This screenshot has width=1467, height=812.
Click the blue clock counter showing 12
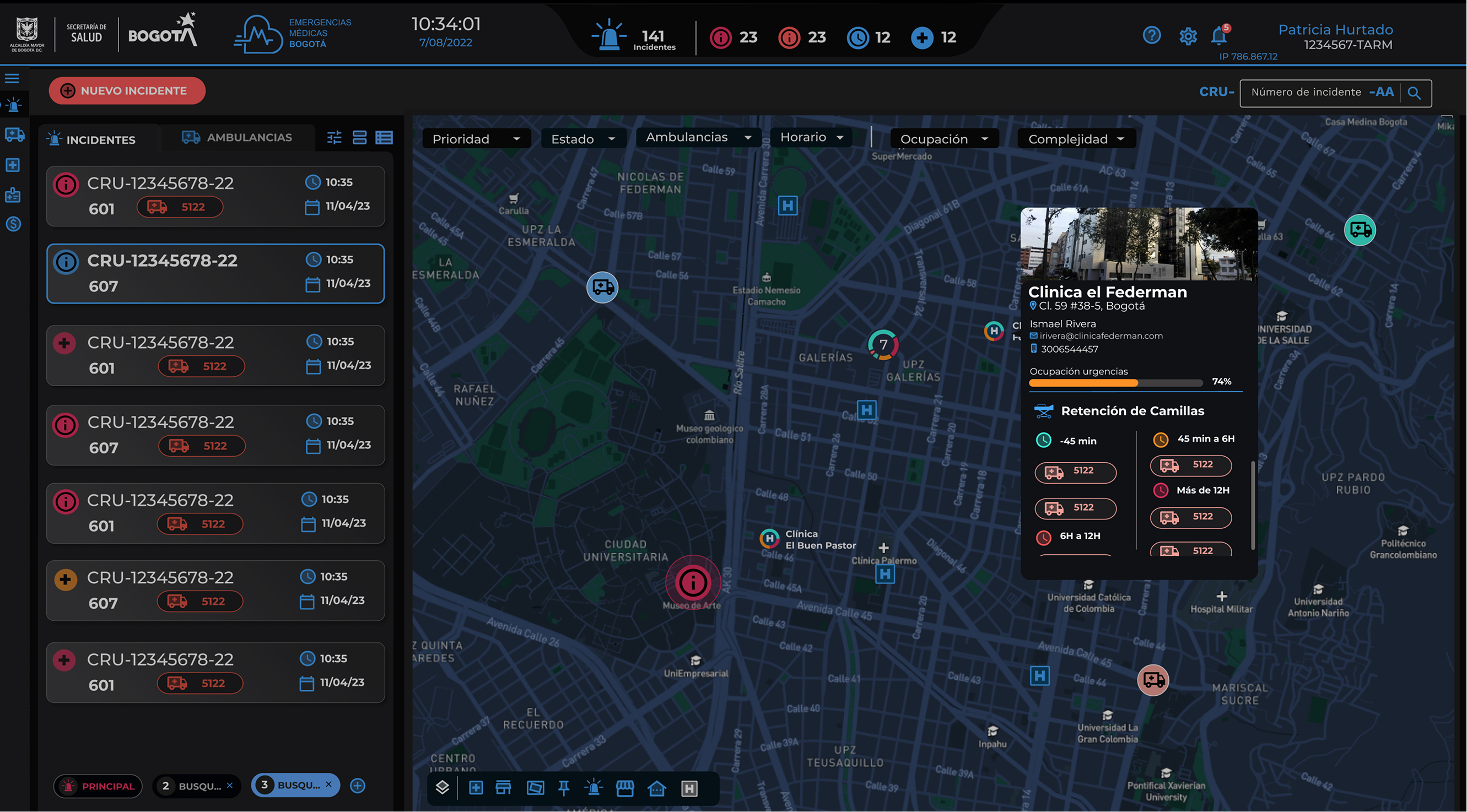[x=869, y=37]
